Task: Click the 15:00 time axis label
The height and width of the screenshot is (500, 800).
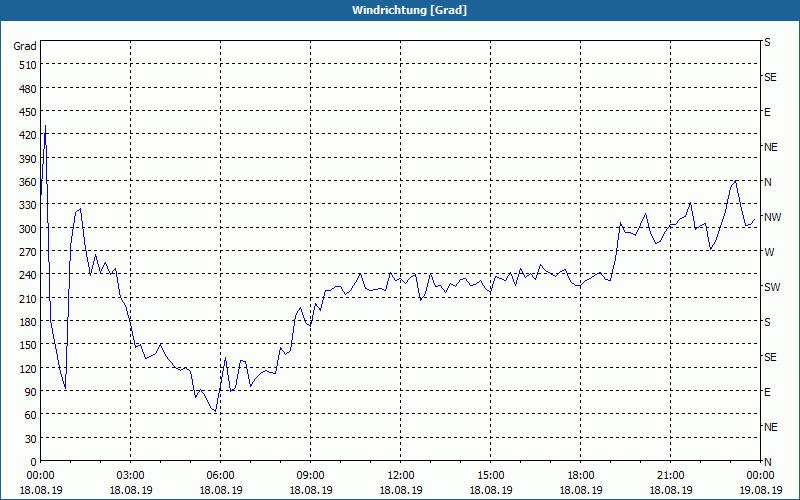Action: [490, 476]
